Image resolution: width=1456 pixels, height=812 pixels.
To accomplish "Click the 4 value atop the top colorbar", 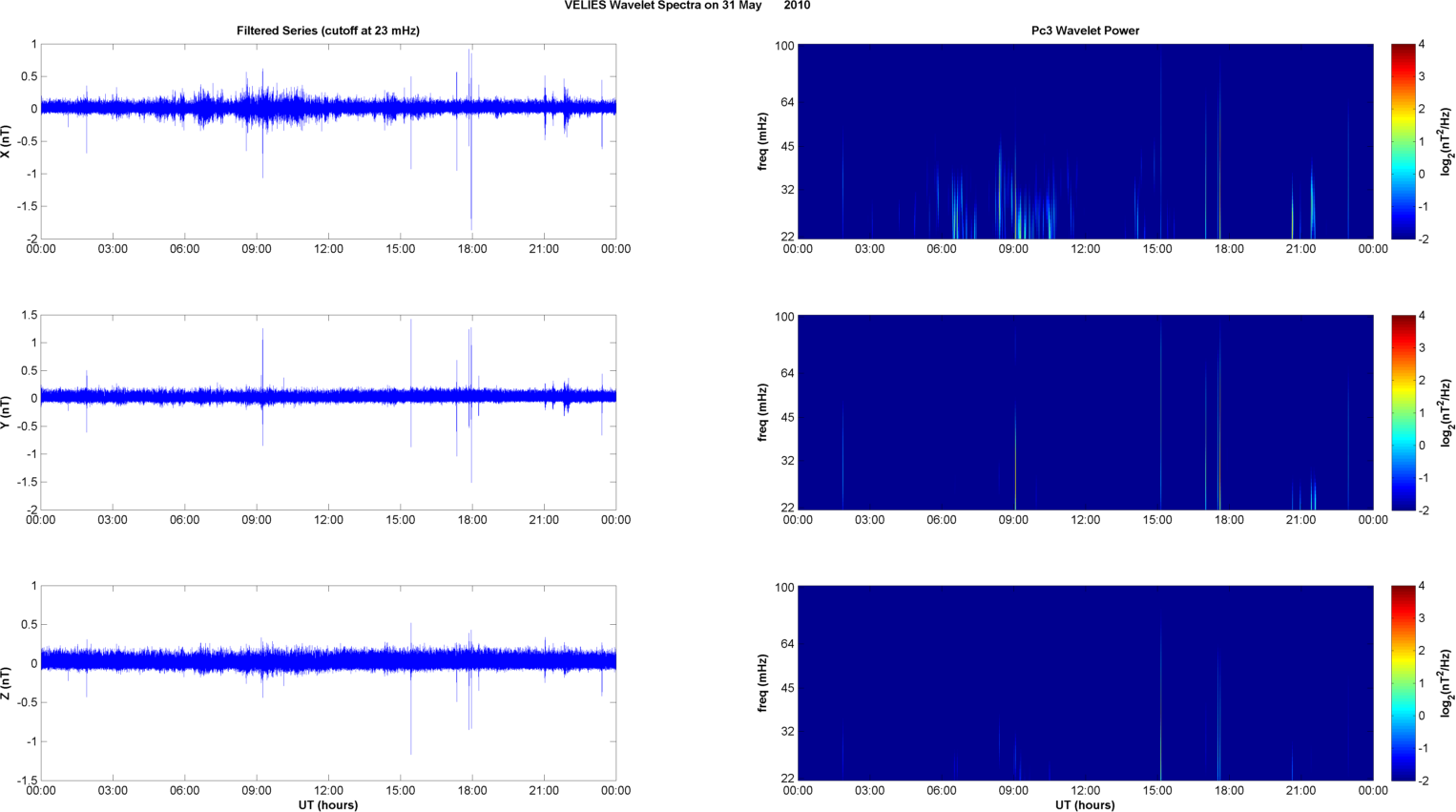I will point(1422,45).
